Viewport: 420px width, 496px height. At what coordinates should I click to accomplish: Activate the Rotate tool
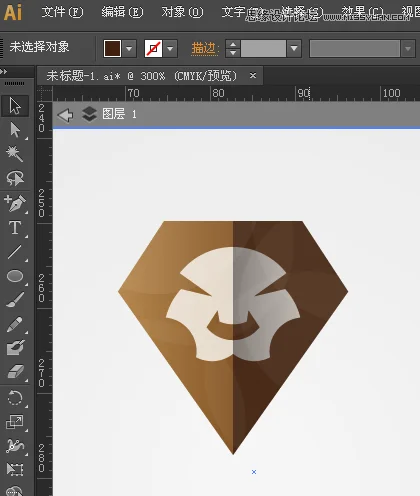tap(15, 398)
